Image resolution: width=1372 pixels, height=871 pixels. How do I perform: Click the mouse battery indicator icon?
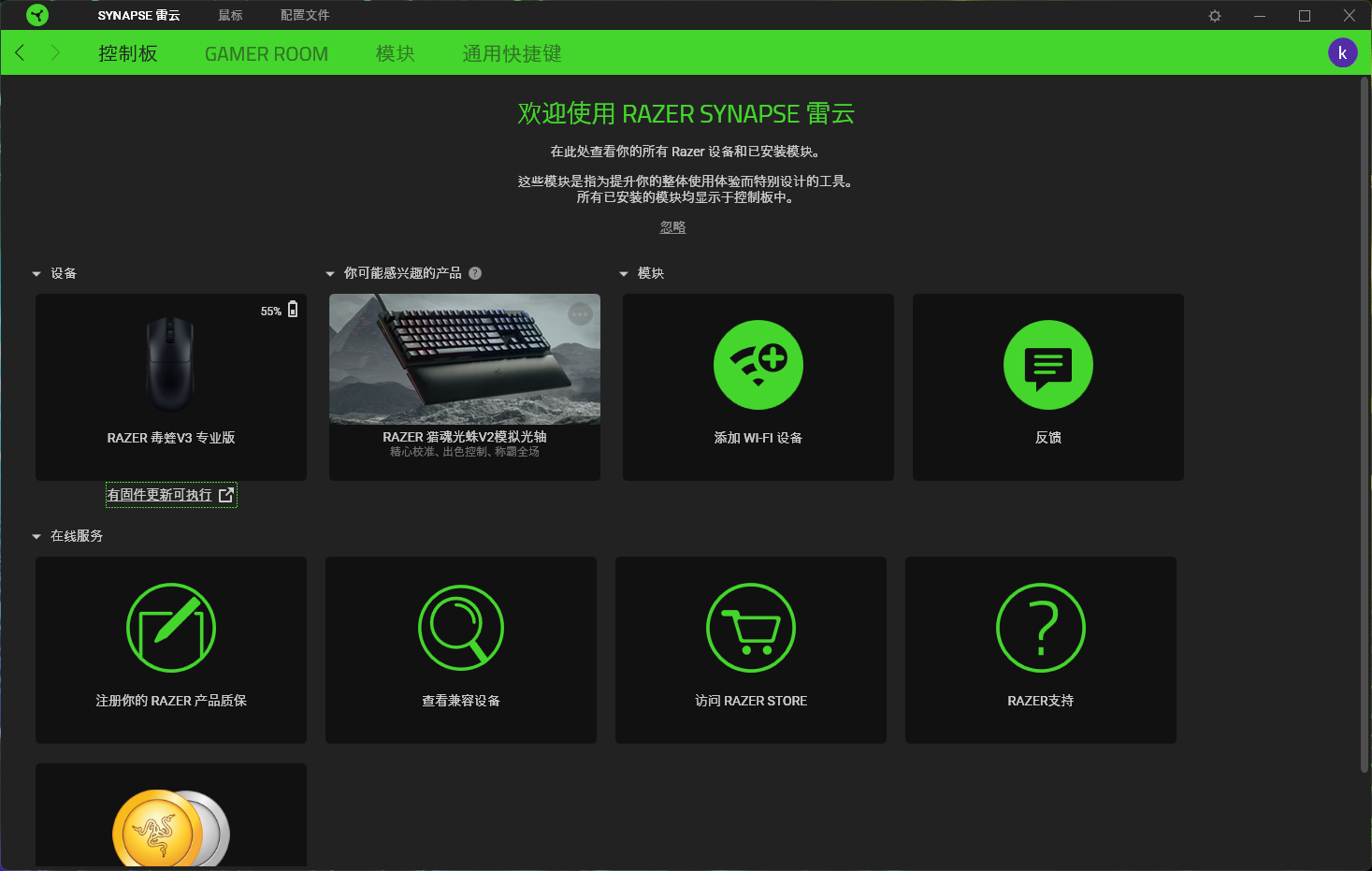point(293,310)
